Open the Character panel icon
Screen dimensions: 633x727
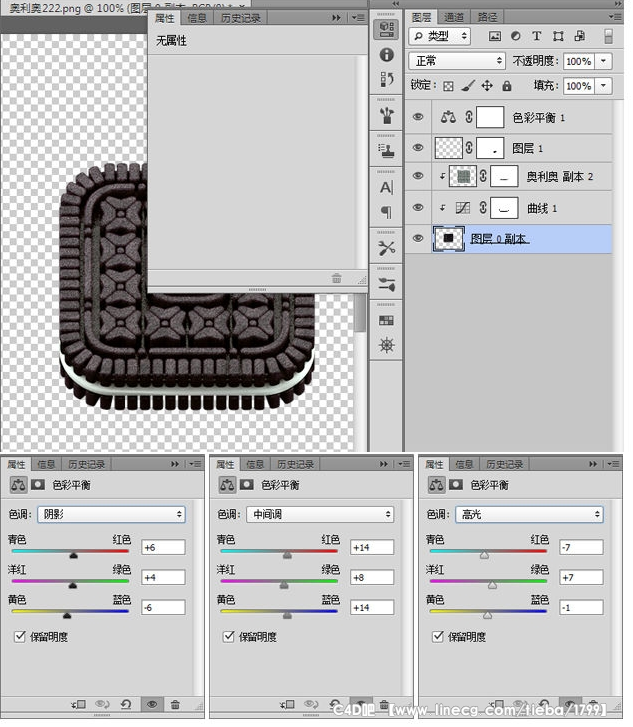386,187
